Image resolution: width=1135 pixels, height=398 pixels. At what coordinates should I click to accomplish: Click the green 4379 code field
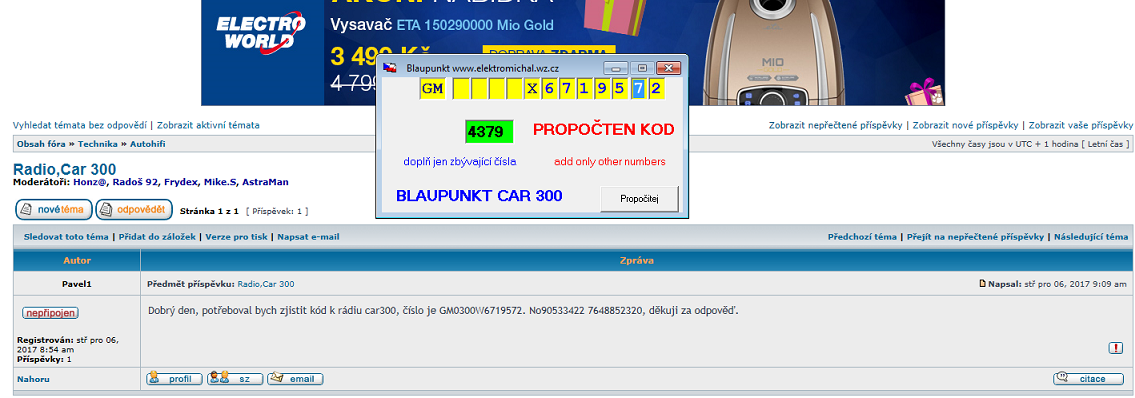tap(489, 132)
